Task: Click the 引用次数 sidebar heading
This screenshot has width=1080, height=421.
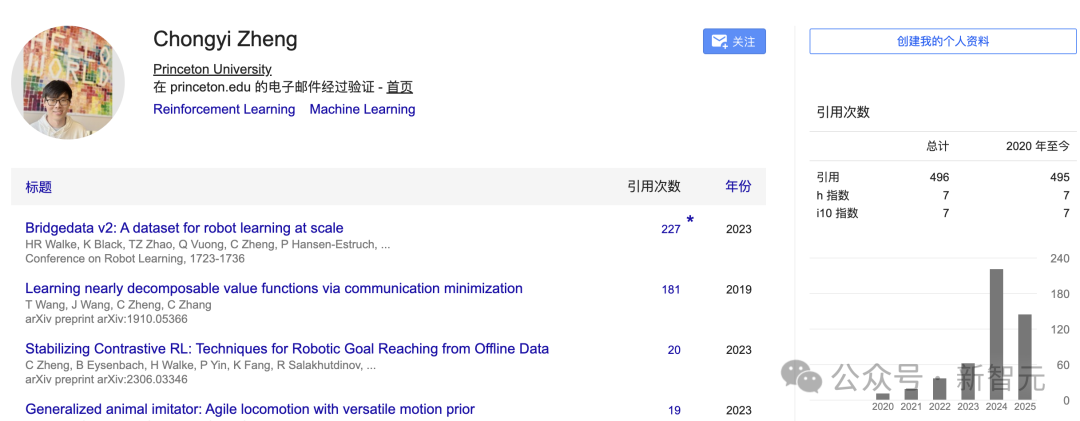Action: click(843, 112)
